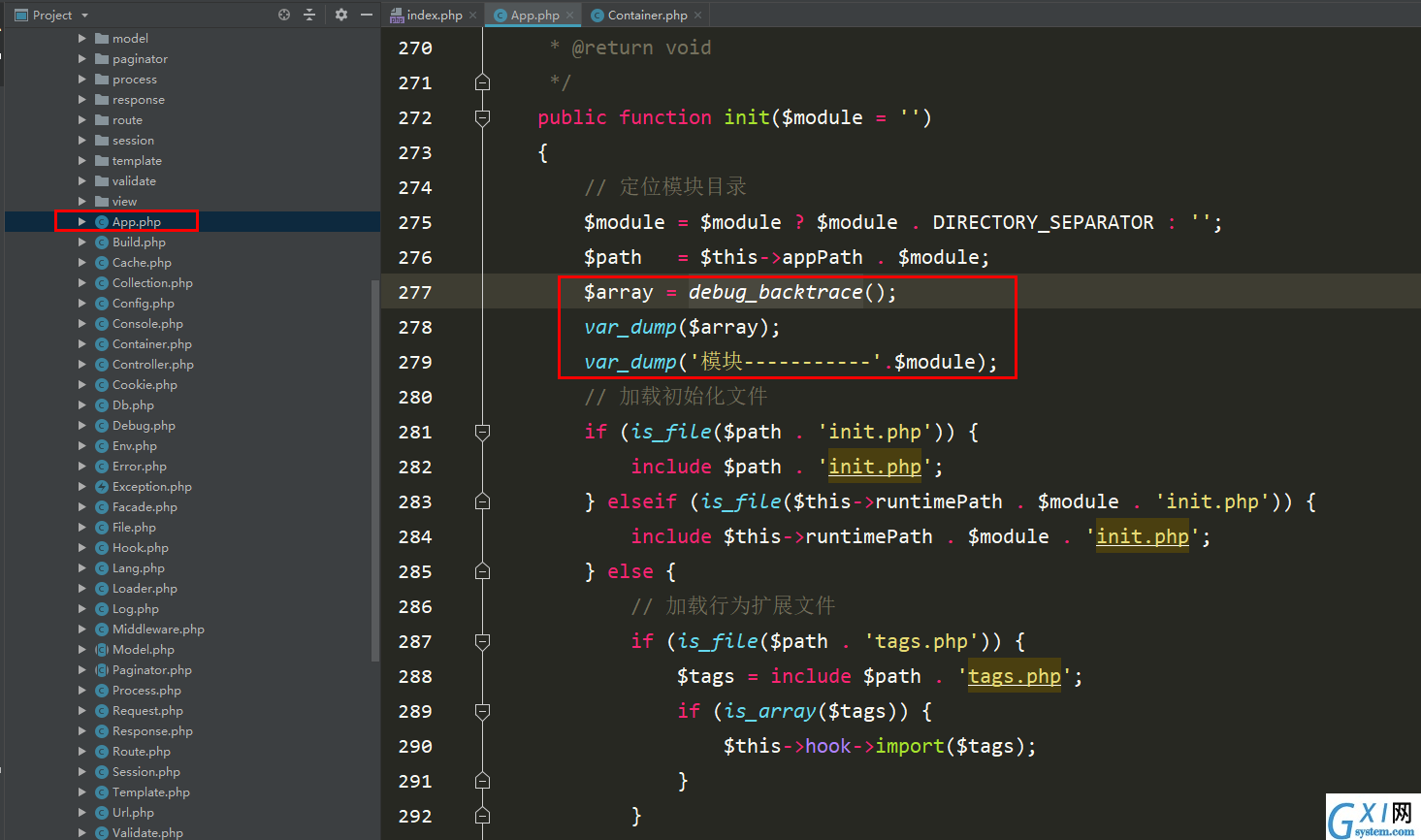Close the App.php editor tab
The height and width of the screenshot is (840, 1421).
[570, 16]
